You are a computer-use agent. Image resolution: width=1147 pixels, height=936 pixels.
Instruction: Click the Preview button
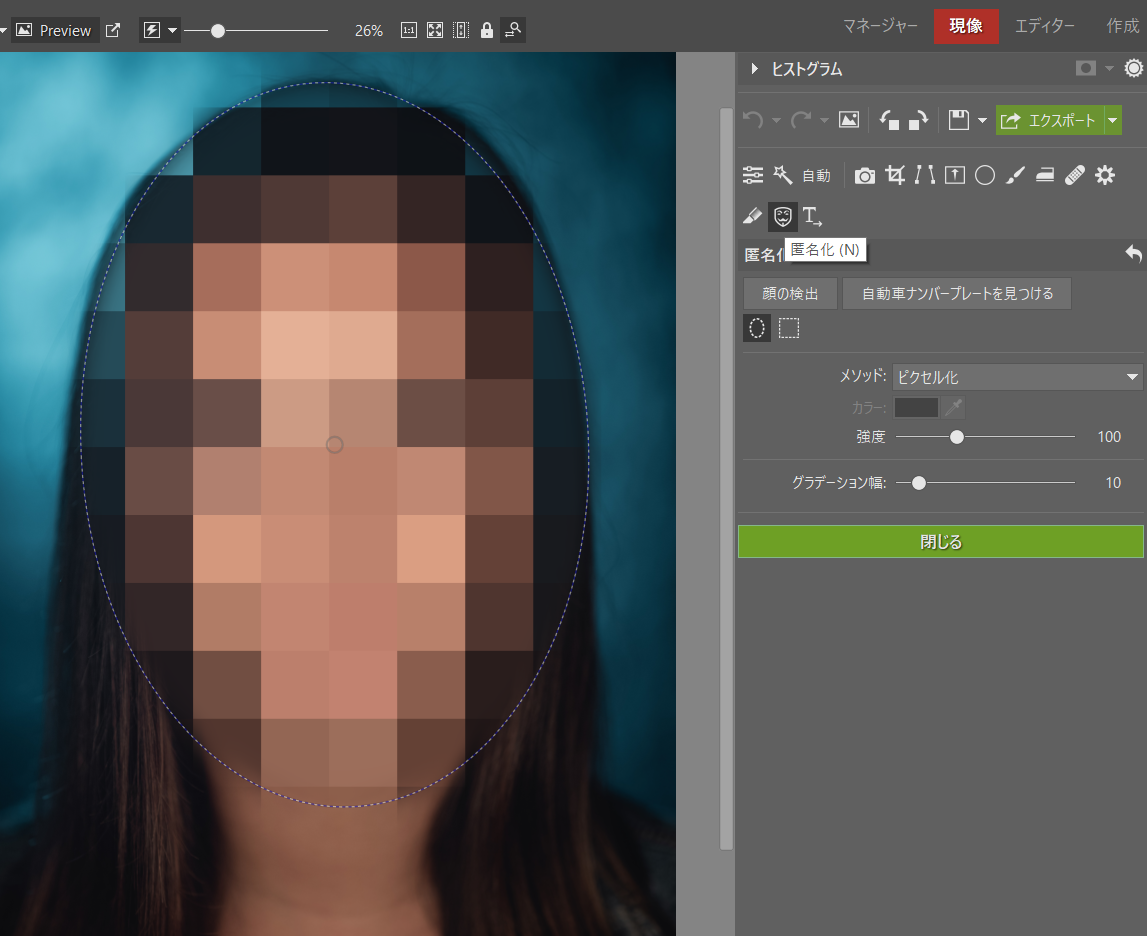click(x=55, y=30)
